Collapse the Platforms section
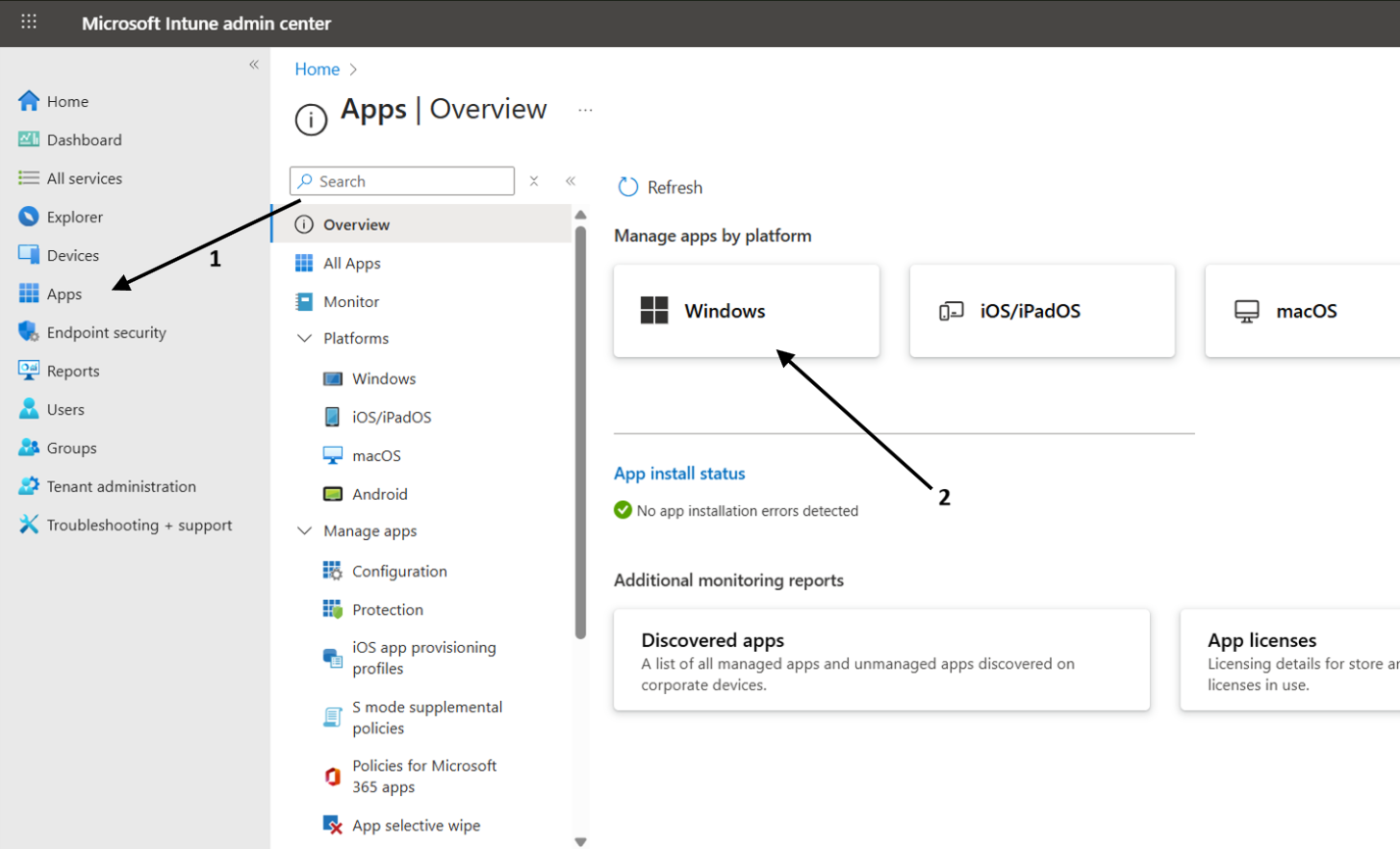 [x=304, y=338]
